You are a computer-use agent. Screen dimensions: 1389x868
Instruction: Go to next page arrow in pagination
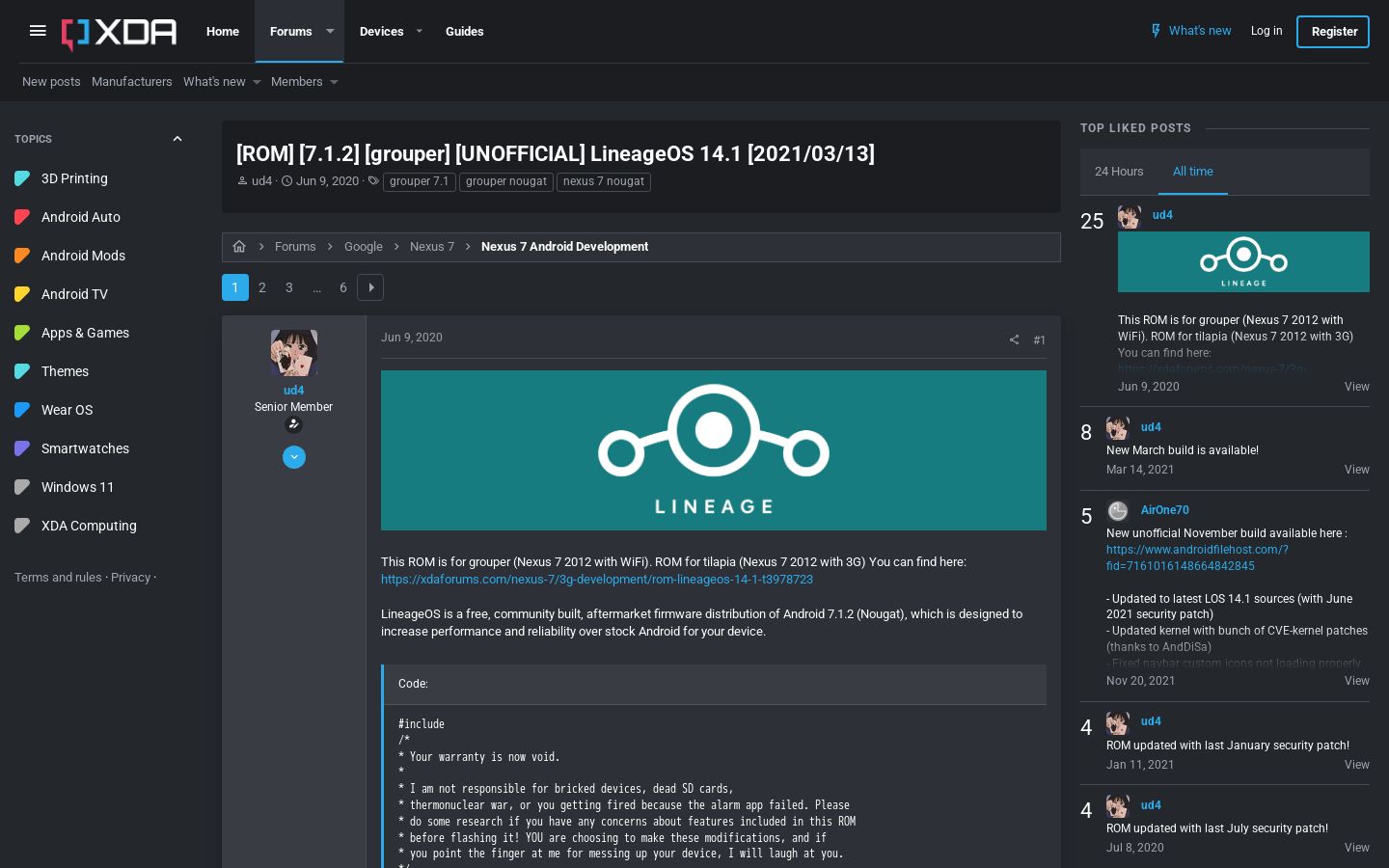pyautogui.click(x=370, y=287)
